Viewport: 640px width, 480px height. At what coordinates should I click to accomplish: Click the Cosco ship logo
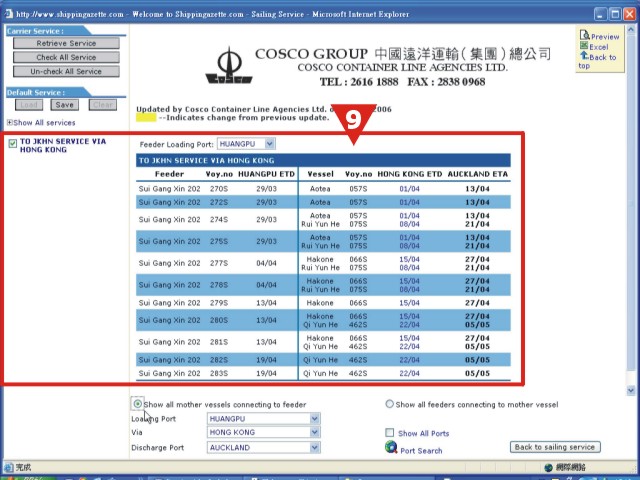(x=229, y=66)
